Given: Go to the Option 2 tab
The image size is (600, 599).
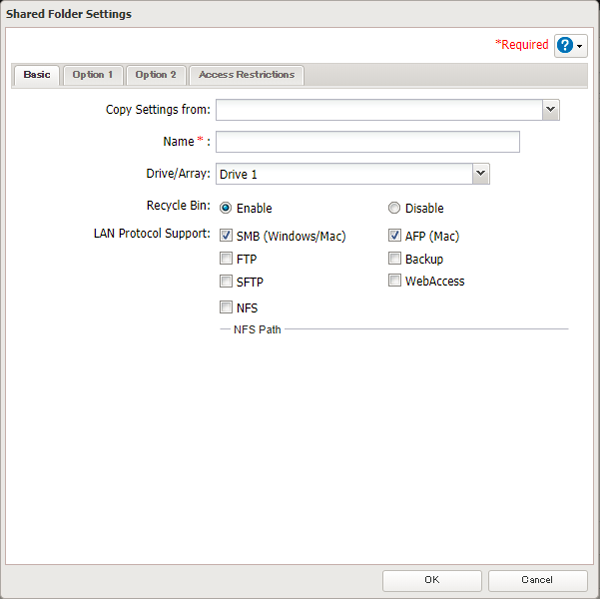Looking at the screenshot, I should [156, 75].
